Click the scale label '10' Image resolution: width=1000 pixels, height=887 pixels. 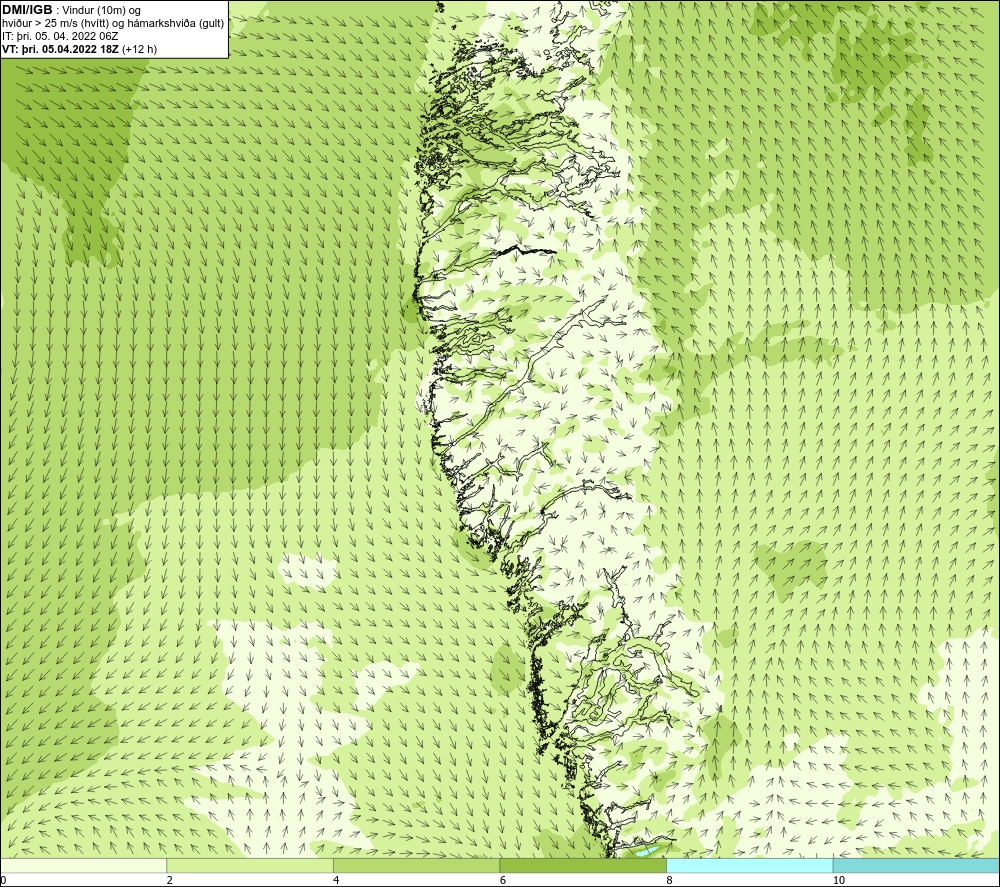coord(839,880)
